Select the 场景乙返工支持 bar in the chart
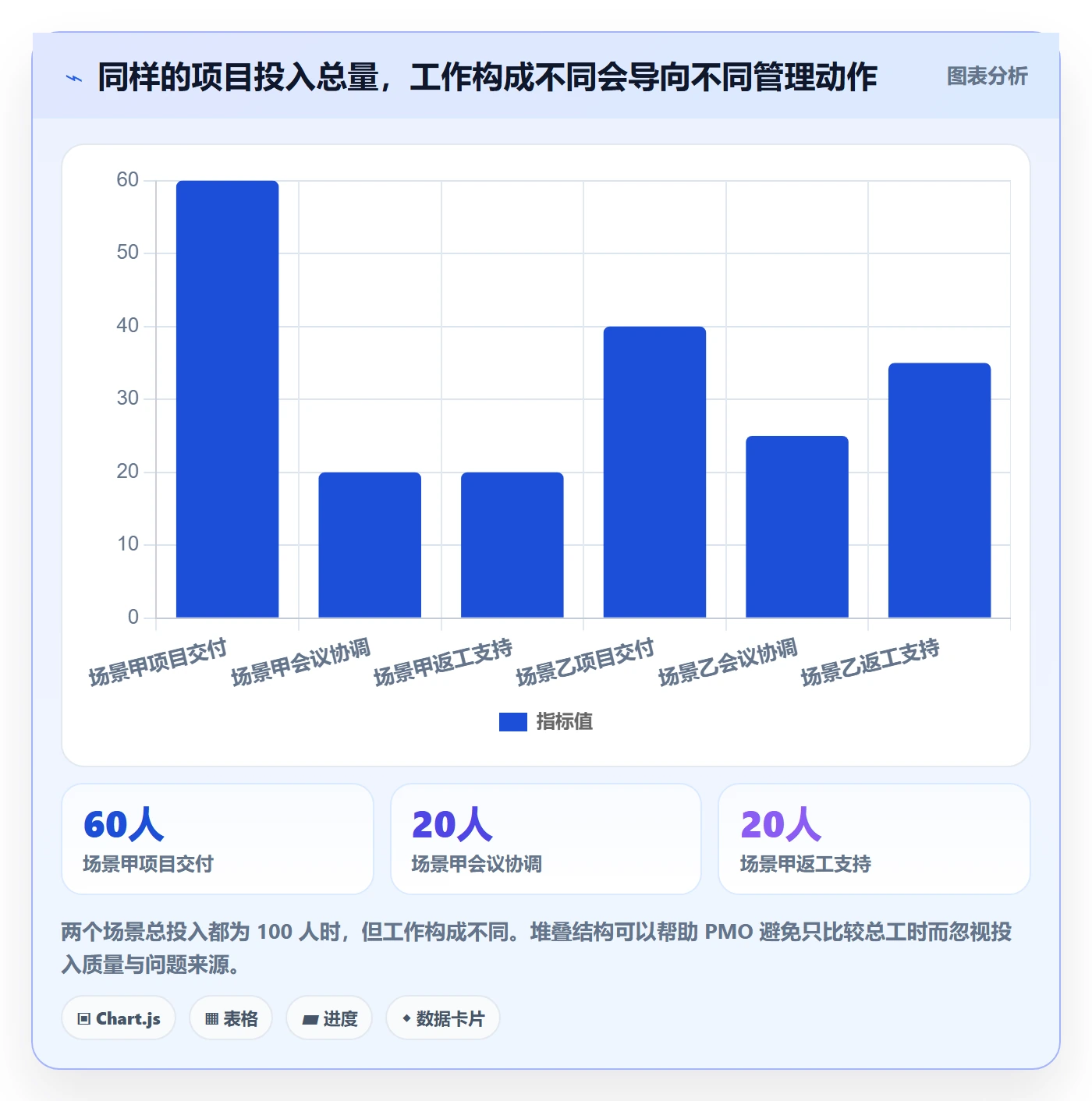 click(x=939, y=490)
